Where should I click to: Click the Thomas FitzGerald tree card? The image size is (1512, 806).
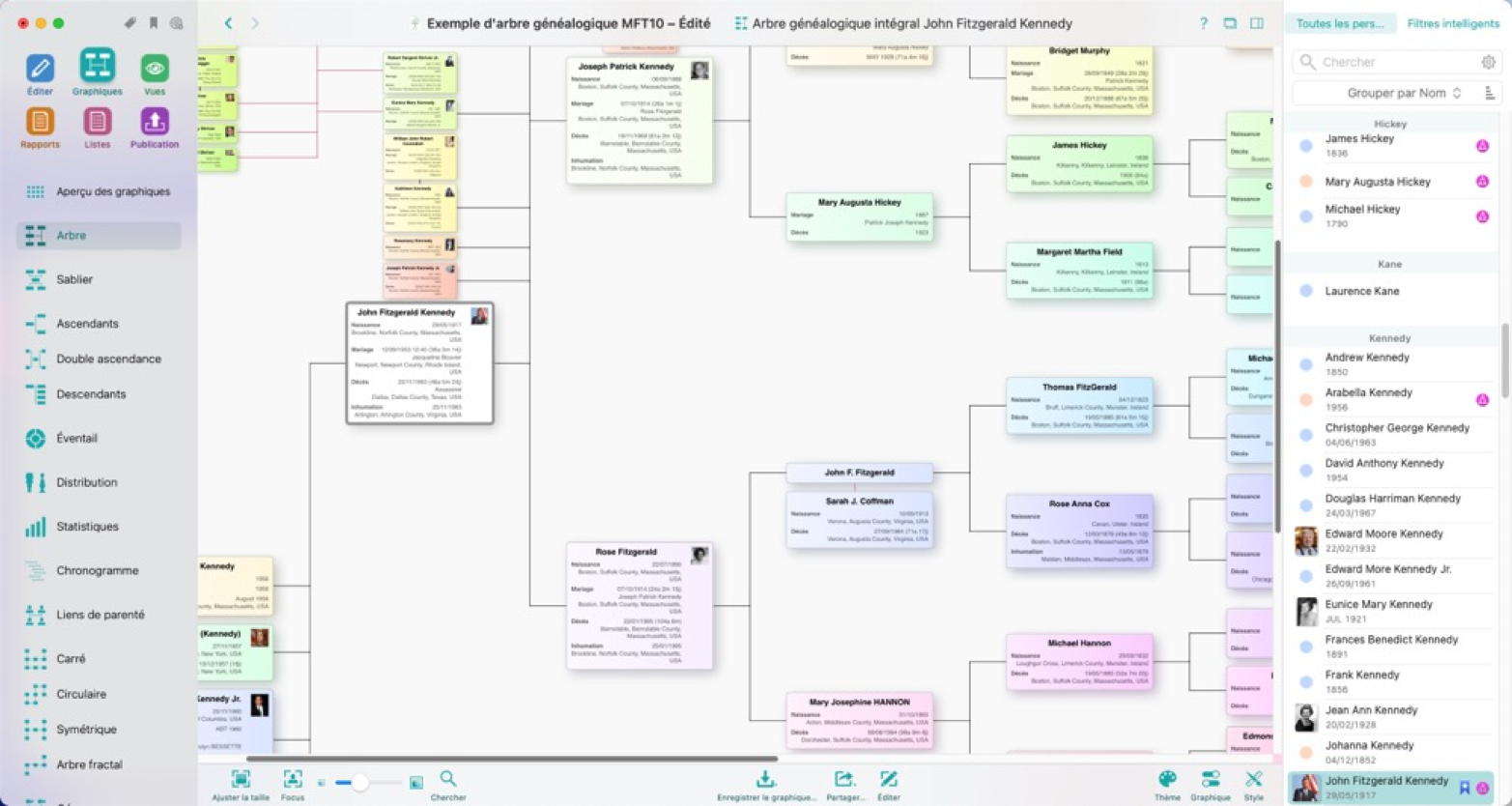1079,406
